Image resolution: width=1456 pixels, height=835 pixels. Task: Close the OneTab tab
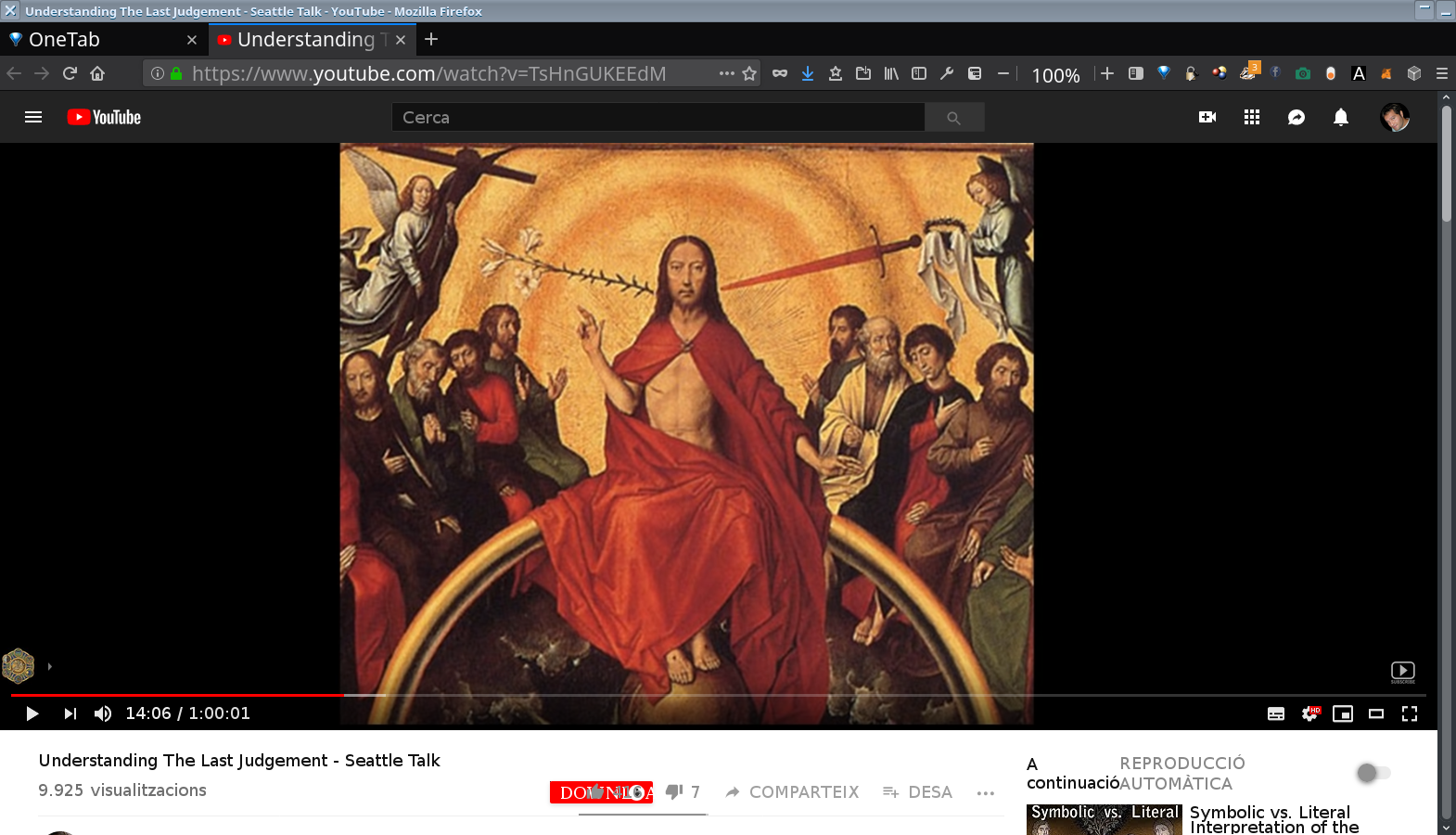192,40
